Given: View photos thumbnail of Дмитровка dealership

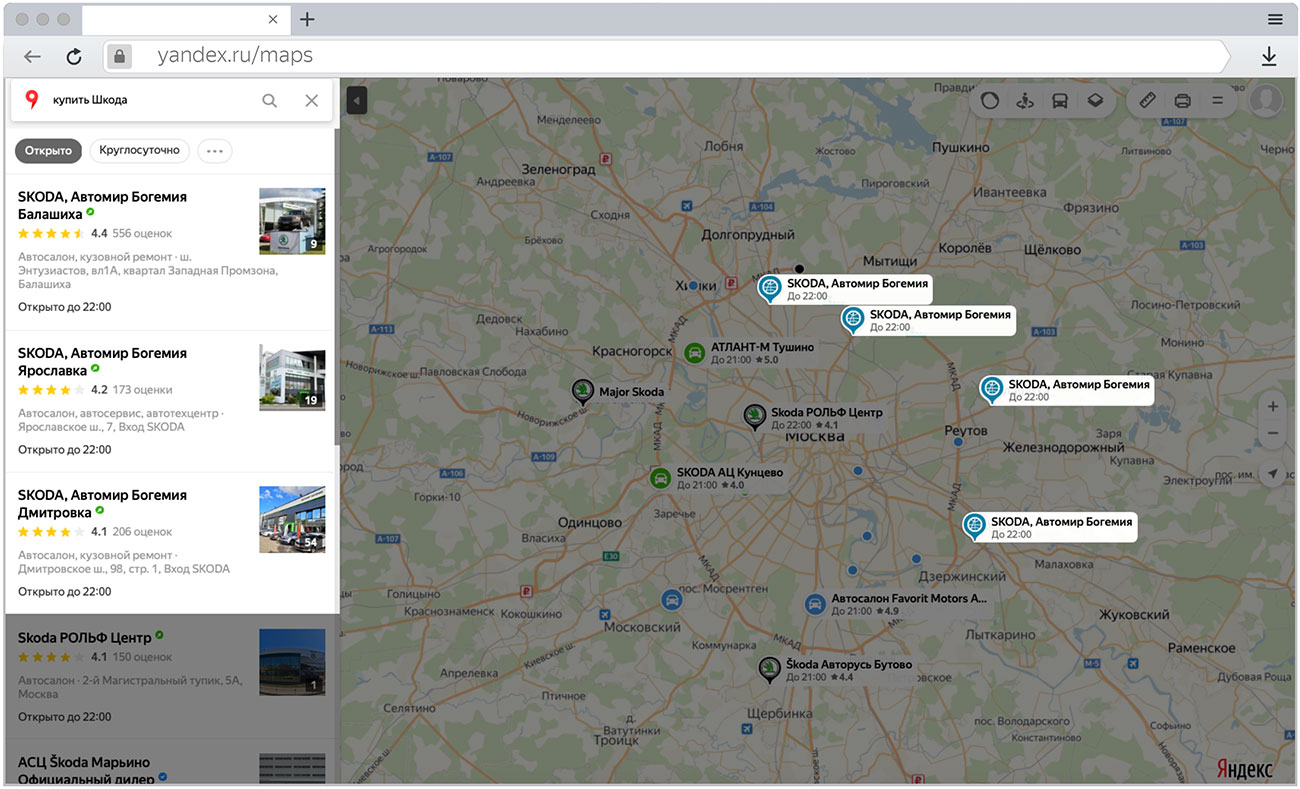Looking at the screenshot, I should [x=292, y=519].
